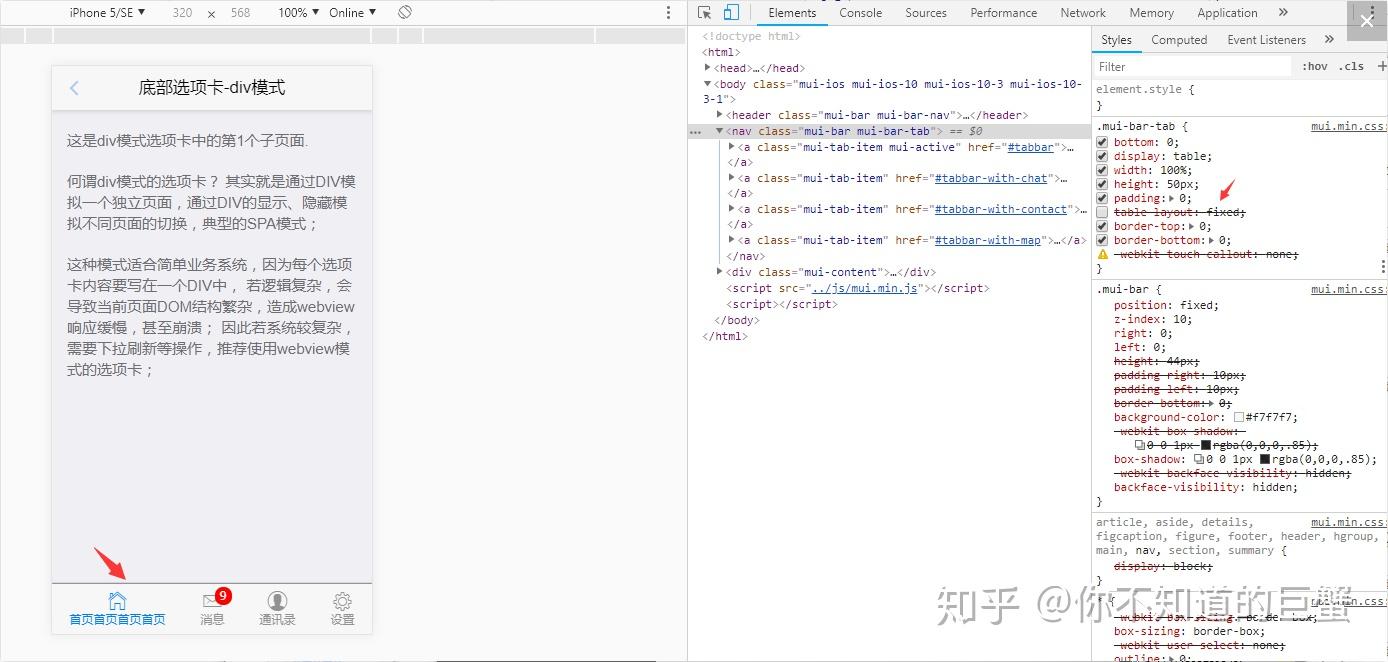Image resolution: width=1388 pixels, height=662 pixels.
Task: Tap the 通讯录 contacts icon
Action: 277,599
